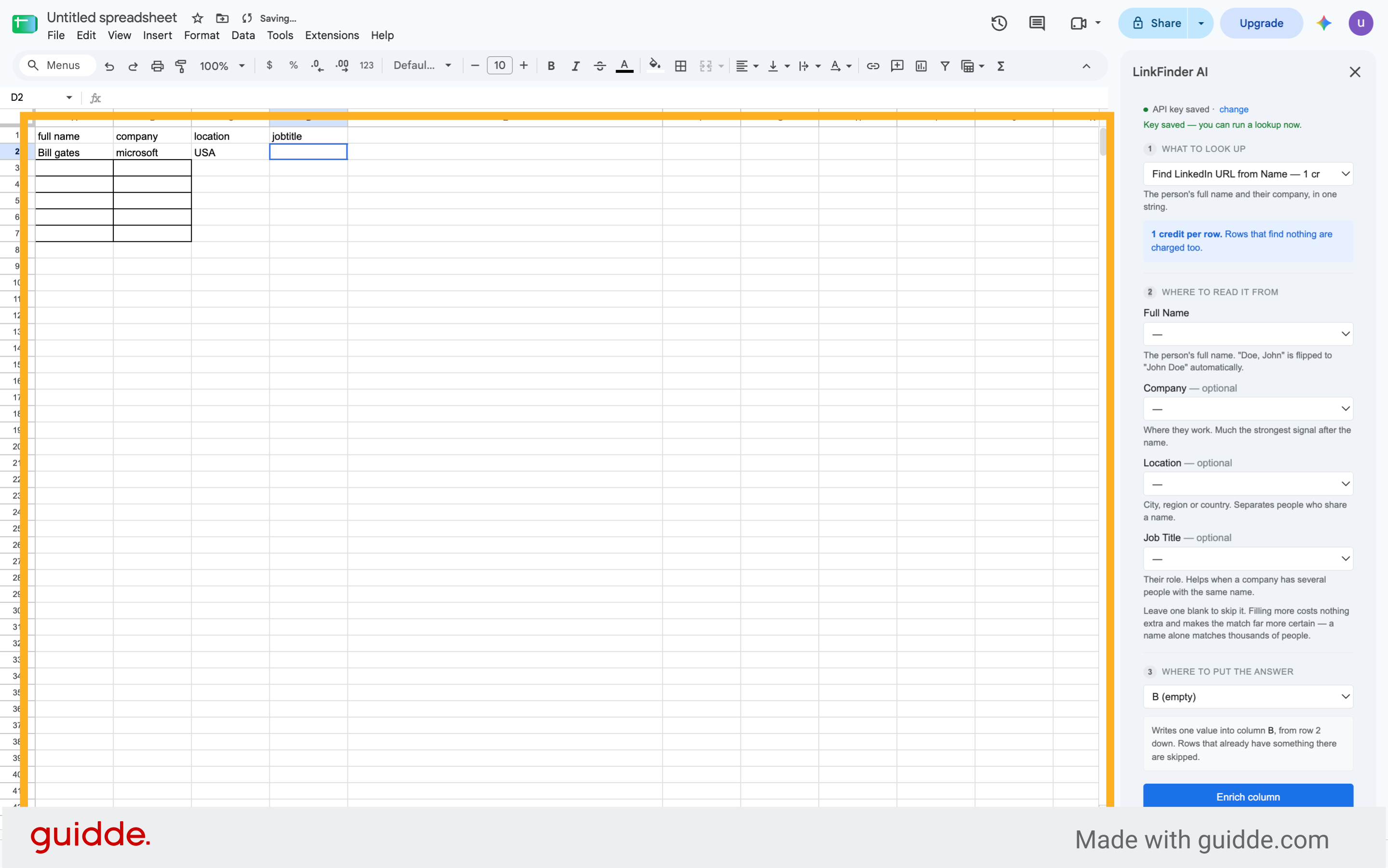Open the Help menu
Image resolution: width=1388 pixels, height=868 pixels.
coord(382,35)
